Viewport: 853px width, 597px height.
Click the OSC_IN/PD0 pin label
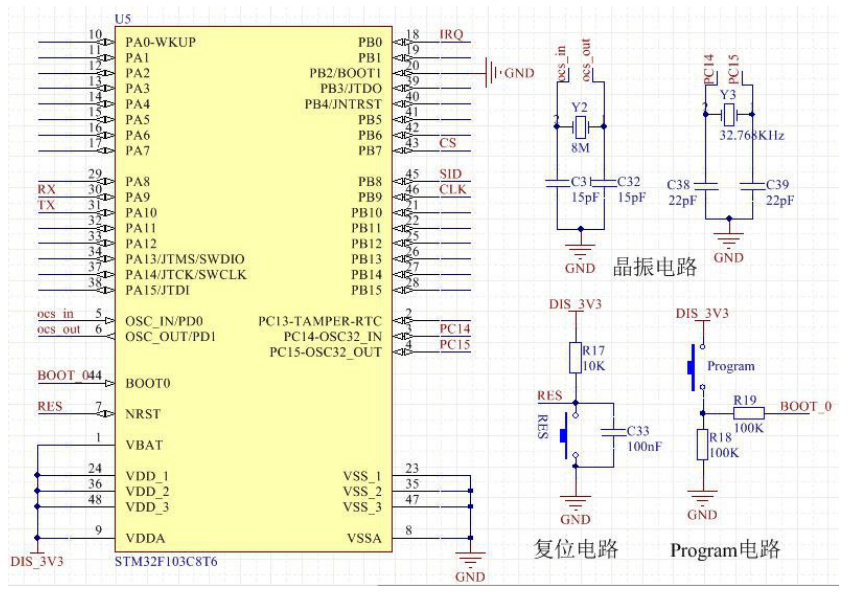coord(164,321)
